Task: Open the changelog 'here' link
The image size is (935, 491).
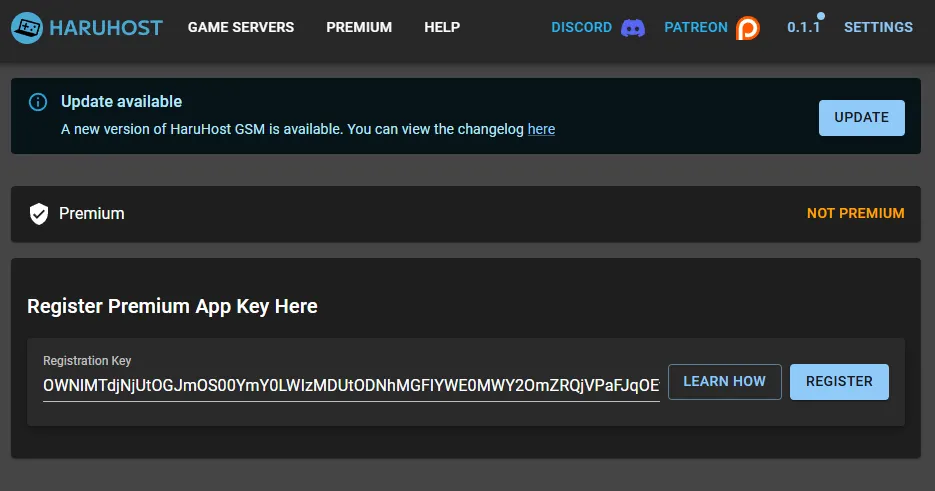Action: coord(541,129)
